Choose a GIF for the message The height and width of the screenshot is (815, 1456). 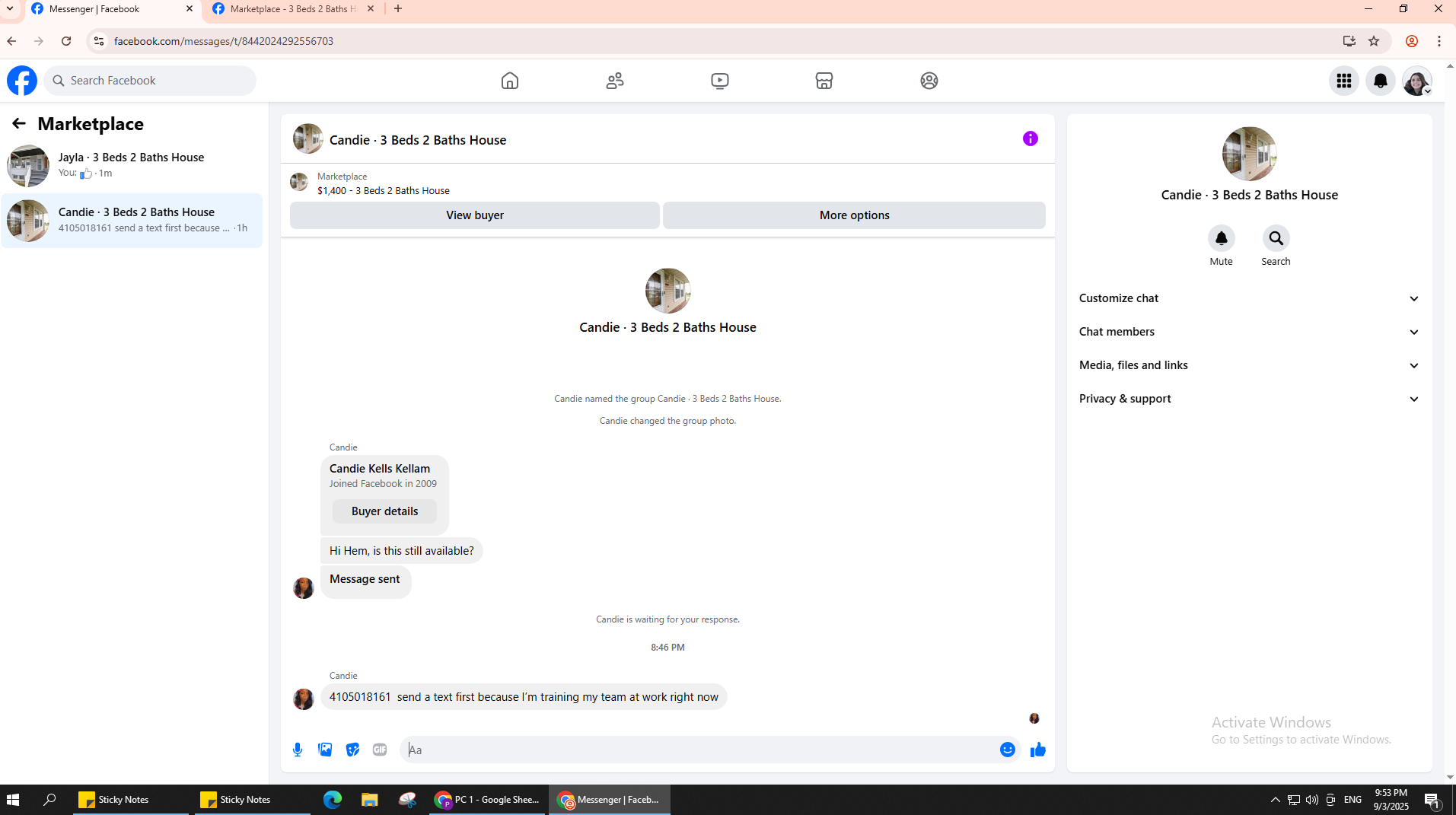click(380, 750)
